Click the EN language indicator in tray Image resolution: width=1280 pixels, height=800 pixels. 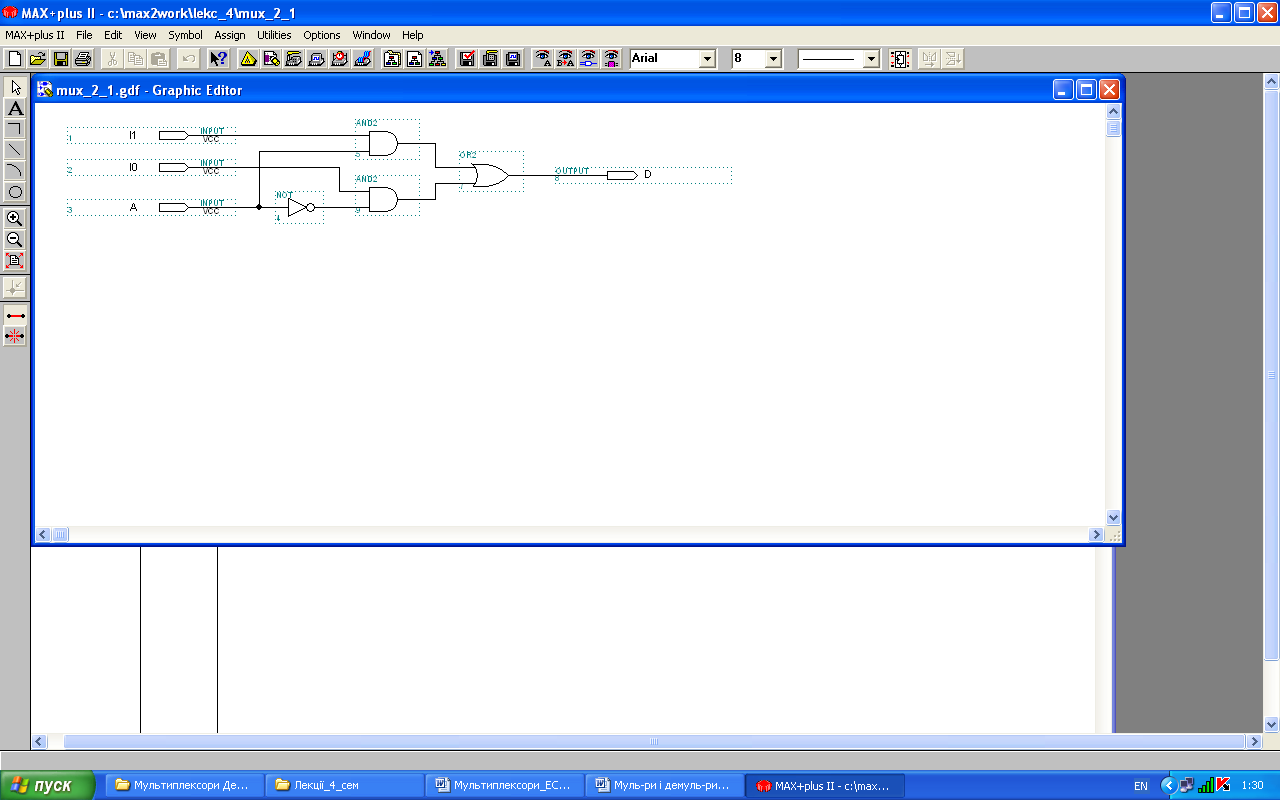(1140, 786)
